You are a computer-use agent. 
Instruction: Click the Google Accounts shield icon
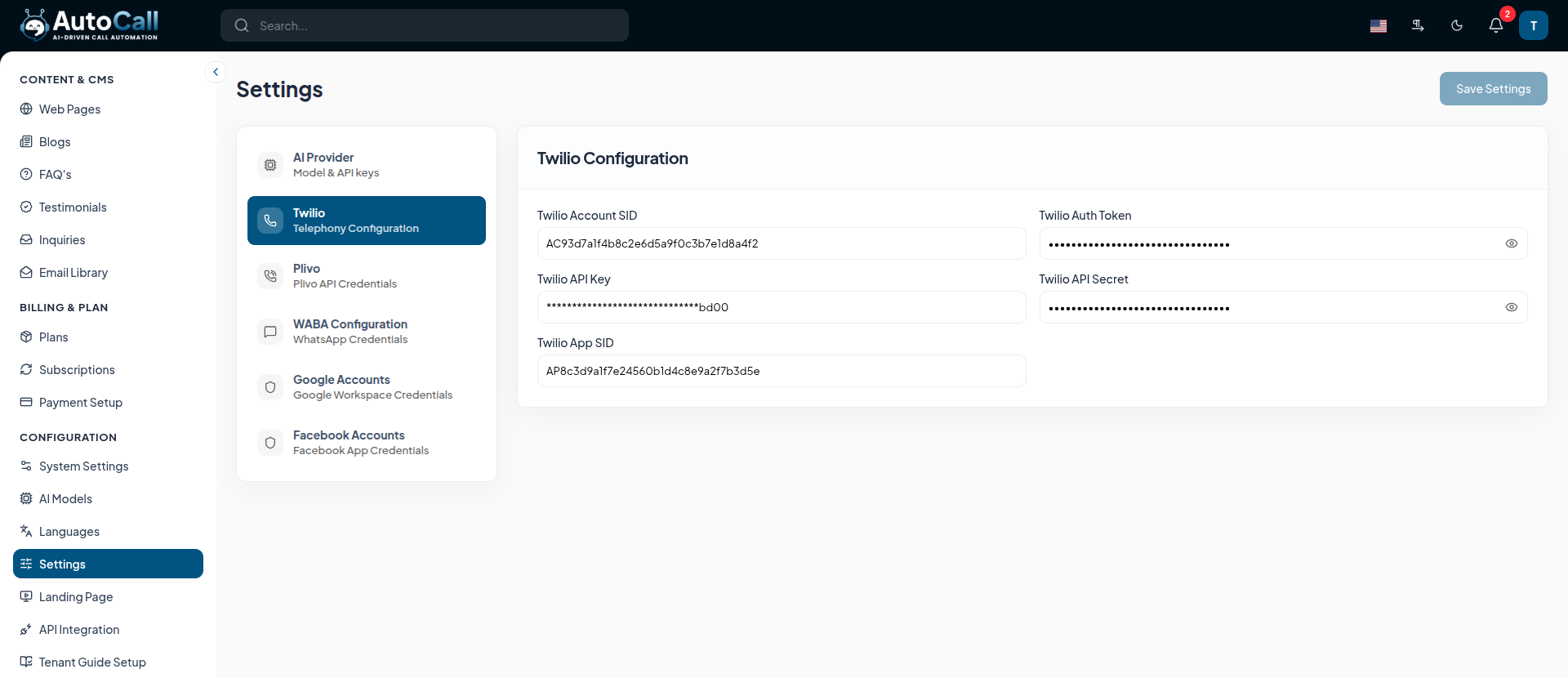coord(270,387)
